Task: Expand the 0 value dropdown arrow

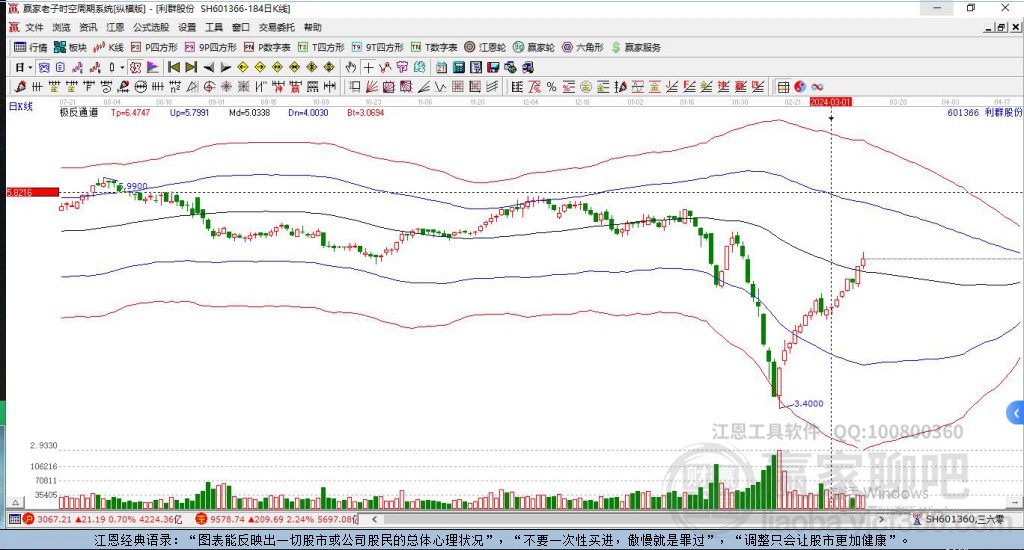Action: click(x=122, y=67)
